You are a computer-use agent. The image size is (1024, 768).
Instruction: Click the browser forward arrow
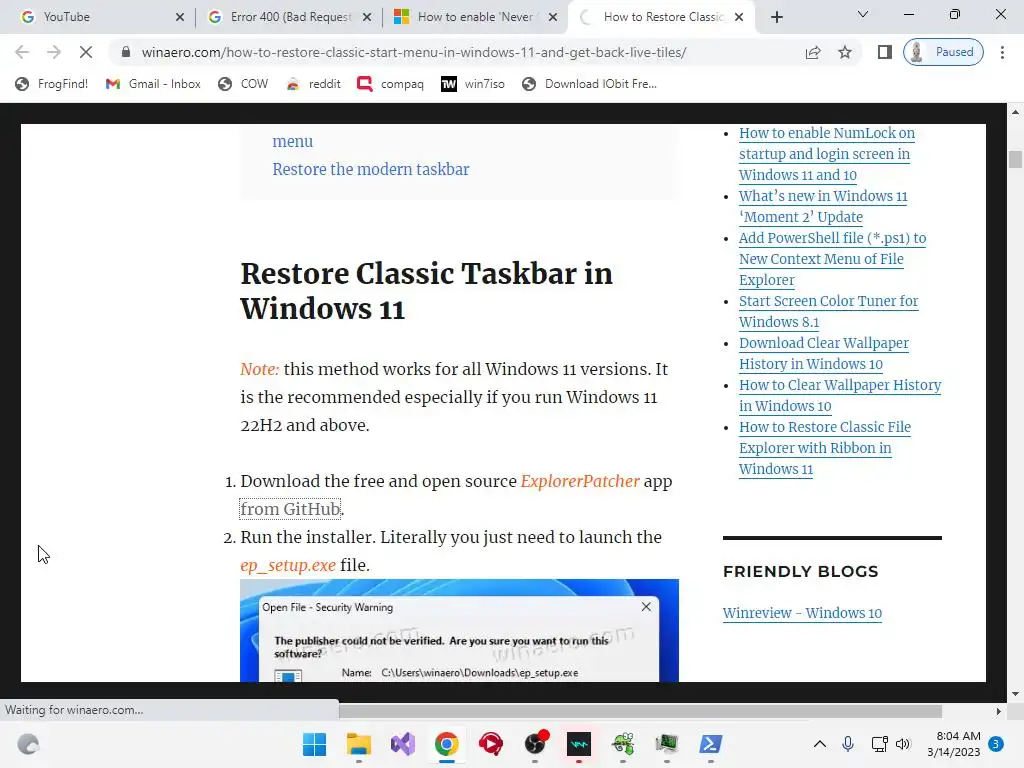click(54, 52)
